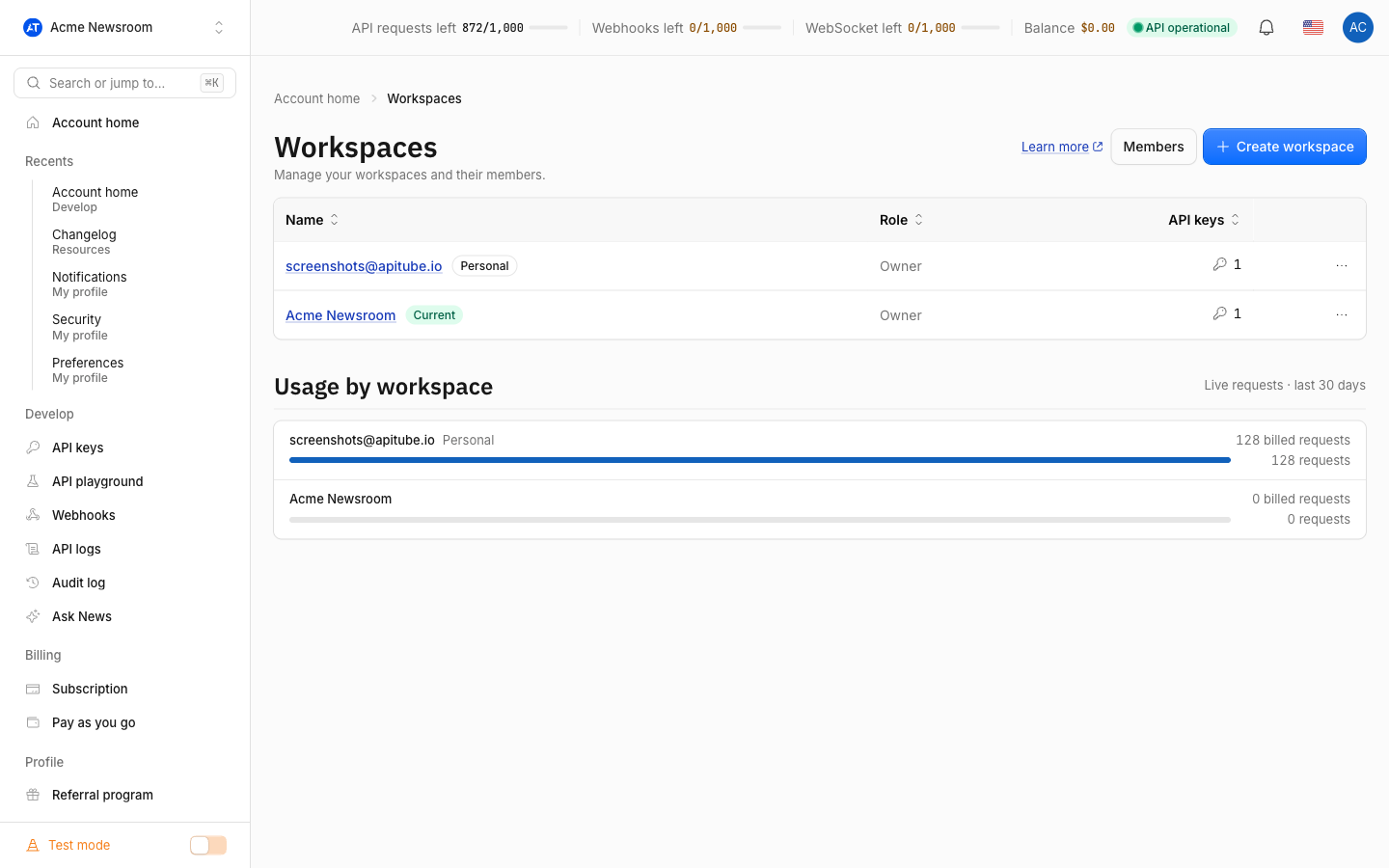Viewport: 1389px width, 868px height.
Task: Click the Subscription card icon
Action: coord(33,689)
